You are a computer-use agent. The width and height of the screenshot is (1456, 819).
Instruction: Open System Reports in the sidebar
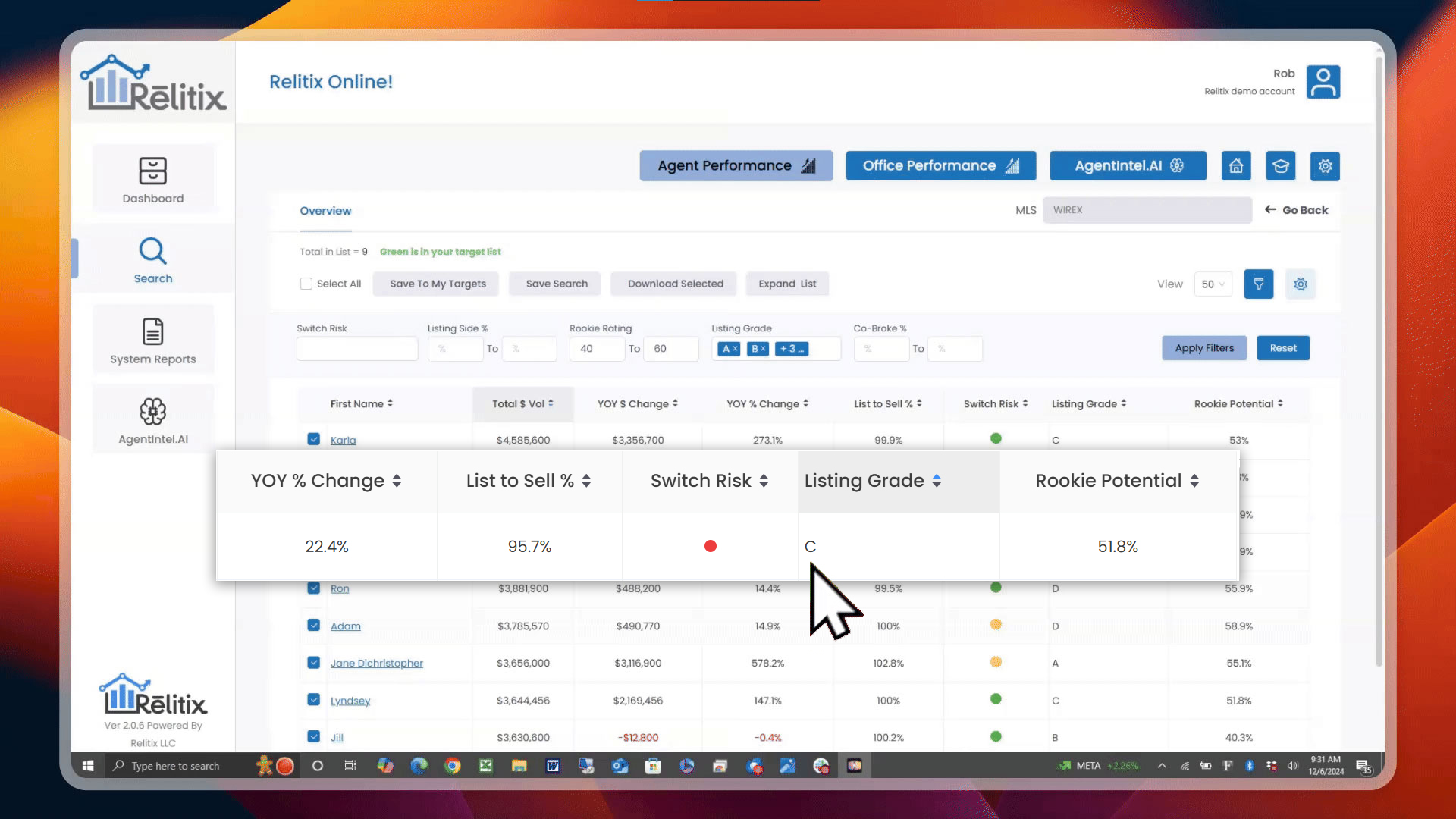click(152, 340)
